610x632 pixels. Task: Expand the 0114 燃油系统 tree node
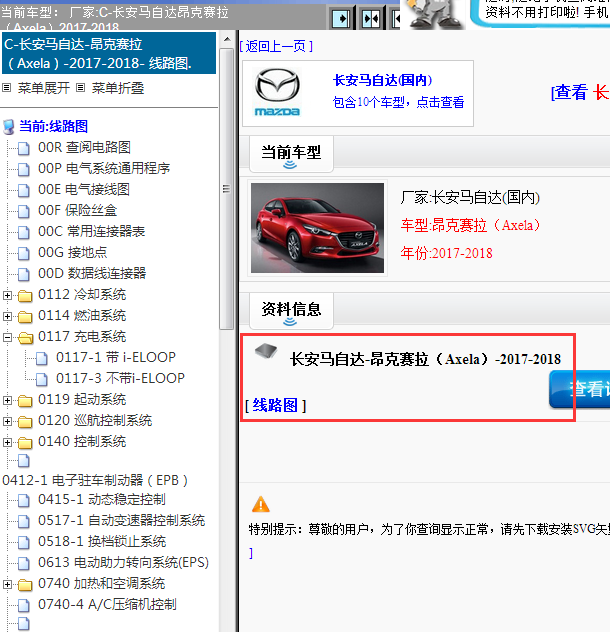click(x=7, y=316)
